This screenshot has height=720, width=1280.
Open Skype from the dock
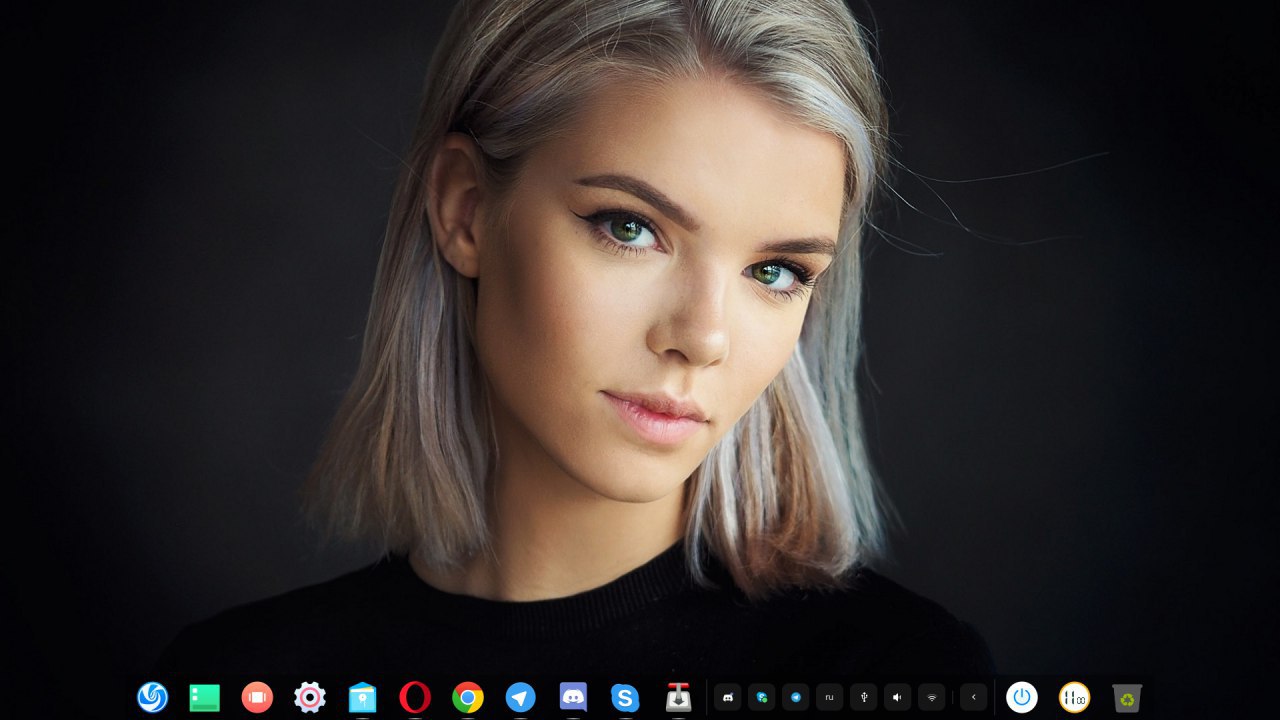[625, 697]
